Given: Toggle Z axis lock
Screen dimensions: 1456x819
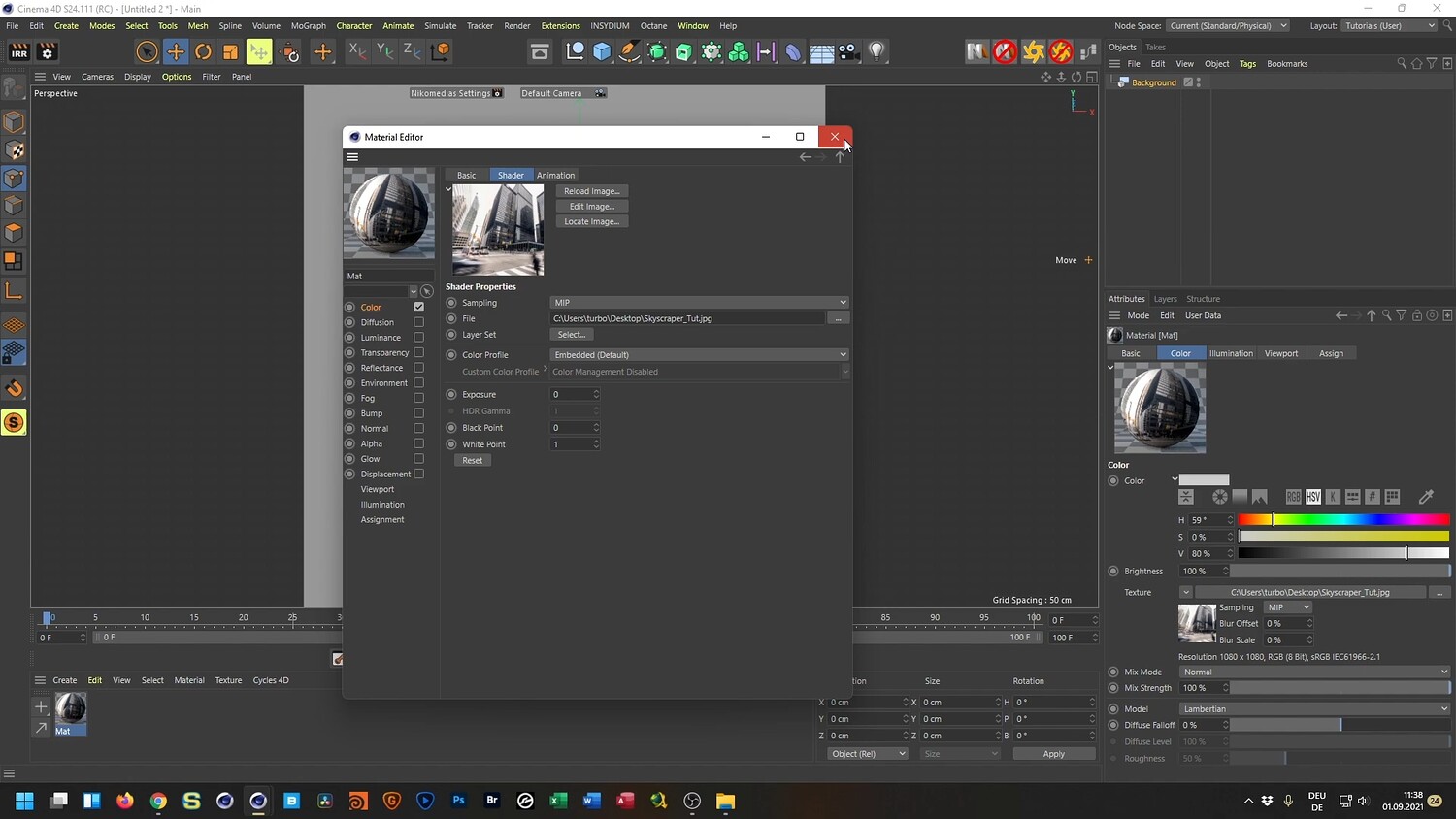Looking at the screenshot, I should (412, 51).
